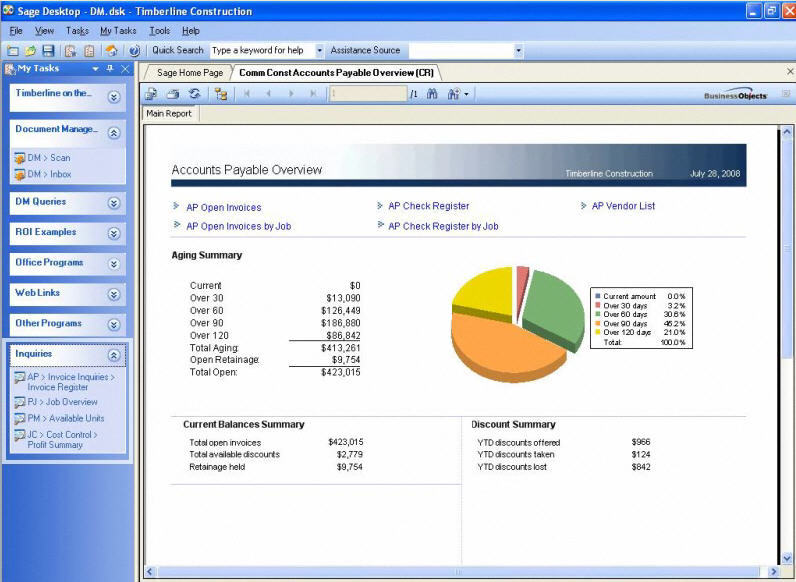Viewport: 796px width, 582px height.
Task: Click the Home page toolbar icon
Action: click(x=111, y=51)
